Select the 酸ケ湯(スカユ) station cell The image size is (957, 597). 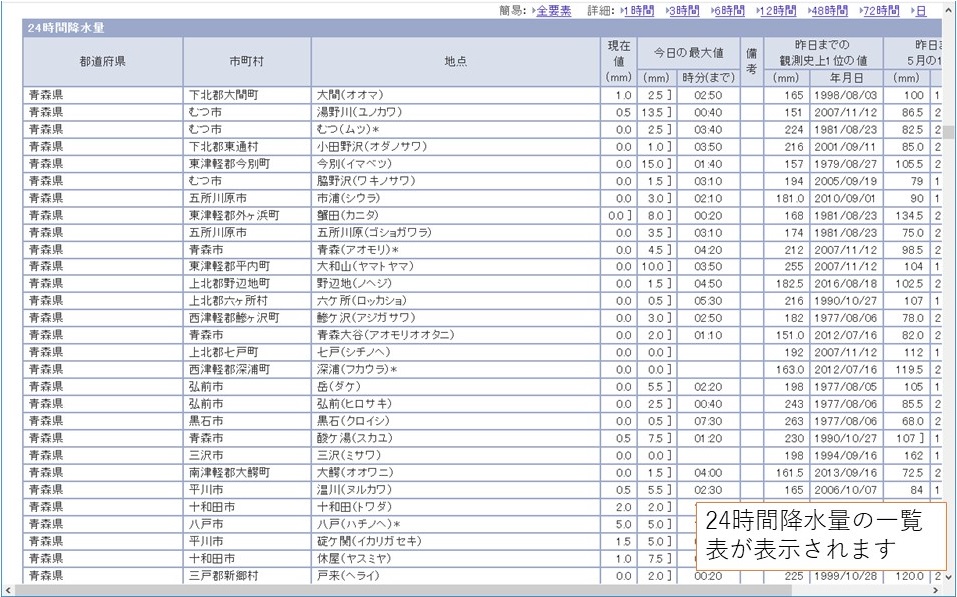click(x=455, y=438)
